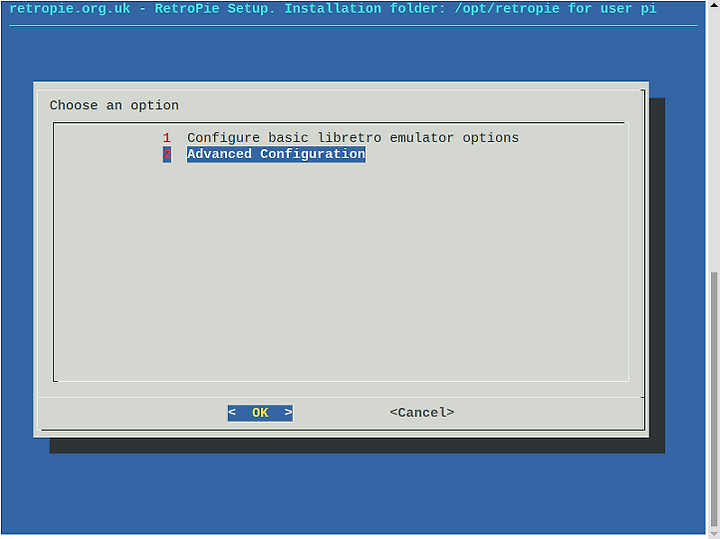Viewport: 720px width, 539px height.
Task: Click the RetroPie Setup title text
Action: point(333,8)
